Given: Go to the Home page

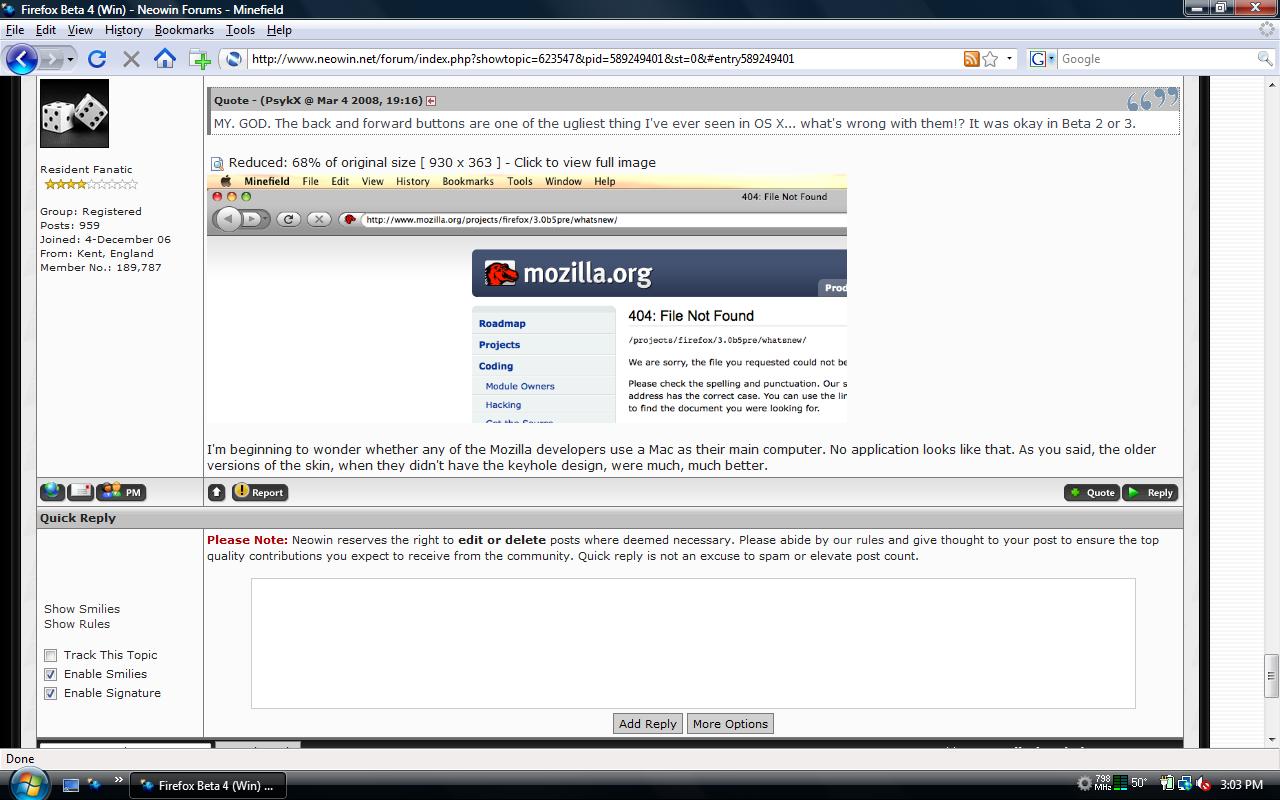Looking at the screenshot, I should 165,59.
